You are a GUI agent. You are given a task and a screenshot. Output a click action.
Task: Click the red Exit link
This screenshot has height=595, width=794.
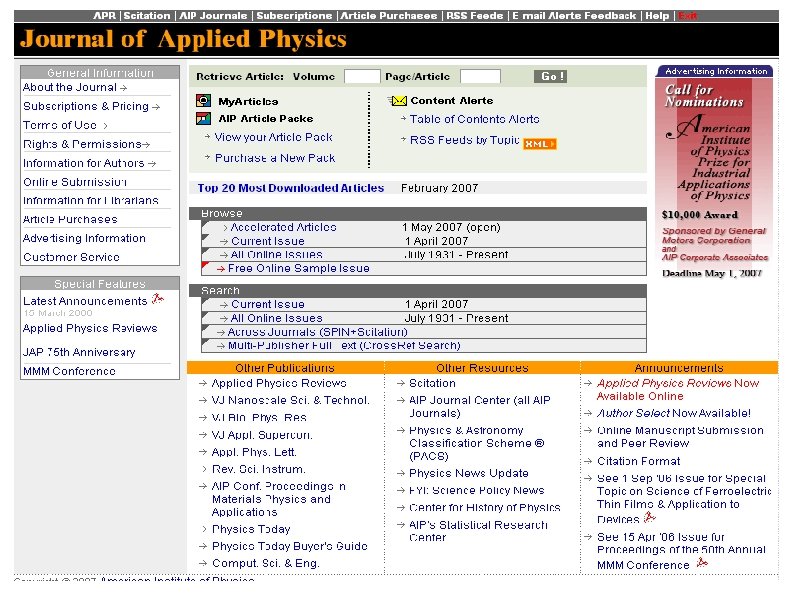click(688, 16)
